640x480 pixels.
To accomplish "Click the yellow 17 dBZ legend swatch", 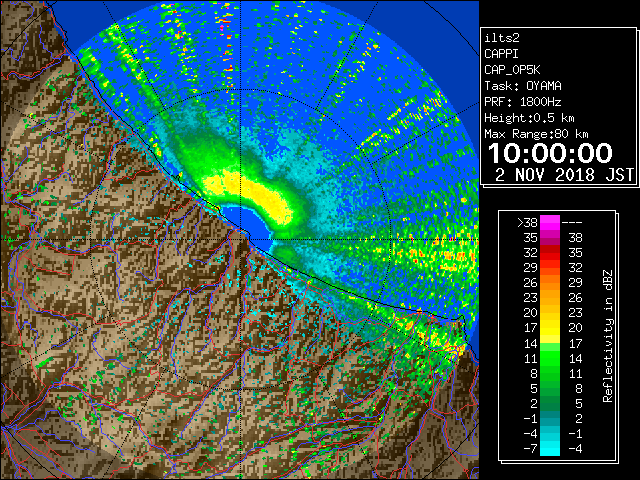I will [550, 328].
